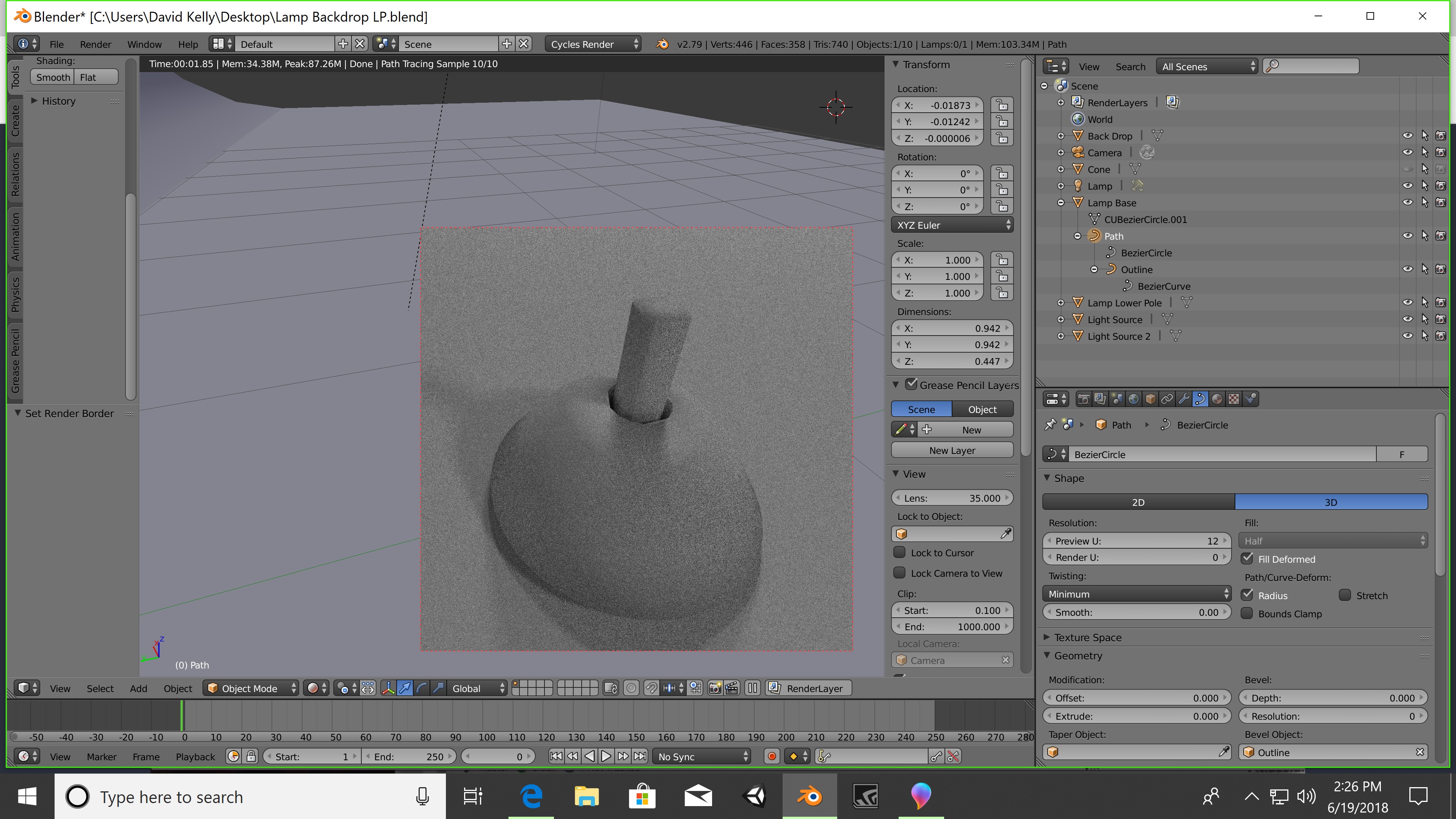Image resolution: width=1456 pixels, height=819 pixels.
Task: Switch to the Physics tool tab
Action: (15, 295)
